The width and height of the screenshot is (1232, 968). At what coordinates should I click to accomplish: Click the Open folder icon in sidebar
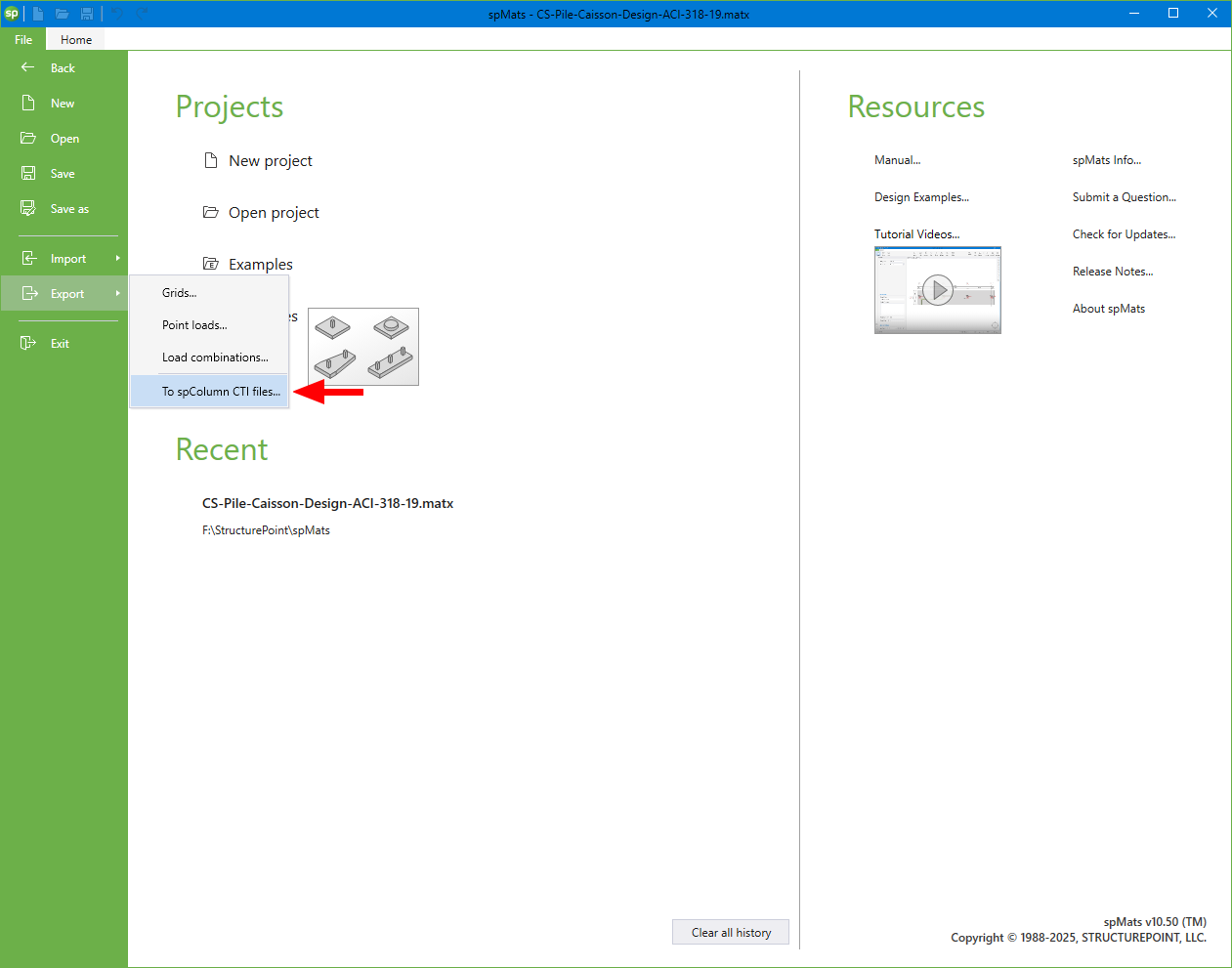click(x=28, y=138)
